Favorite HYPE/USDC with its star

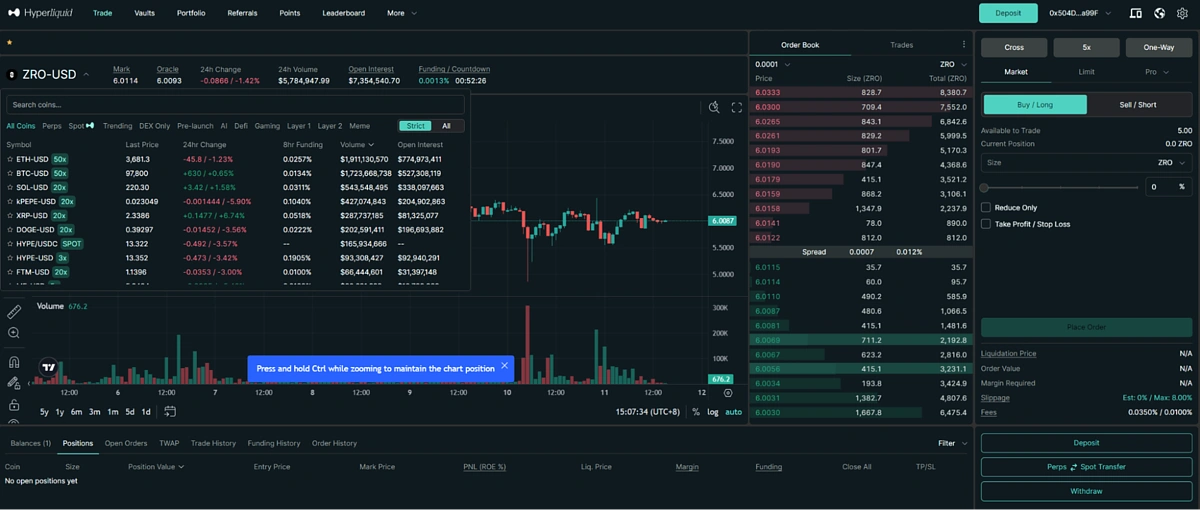pos(10,243)
